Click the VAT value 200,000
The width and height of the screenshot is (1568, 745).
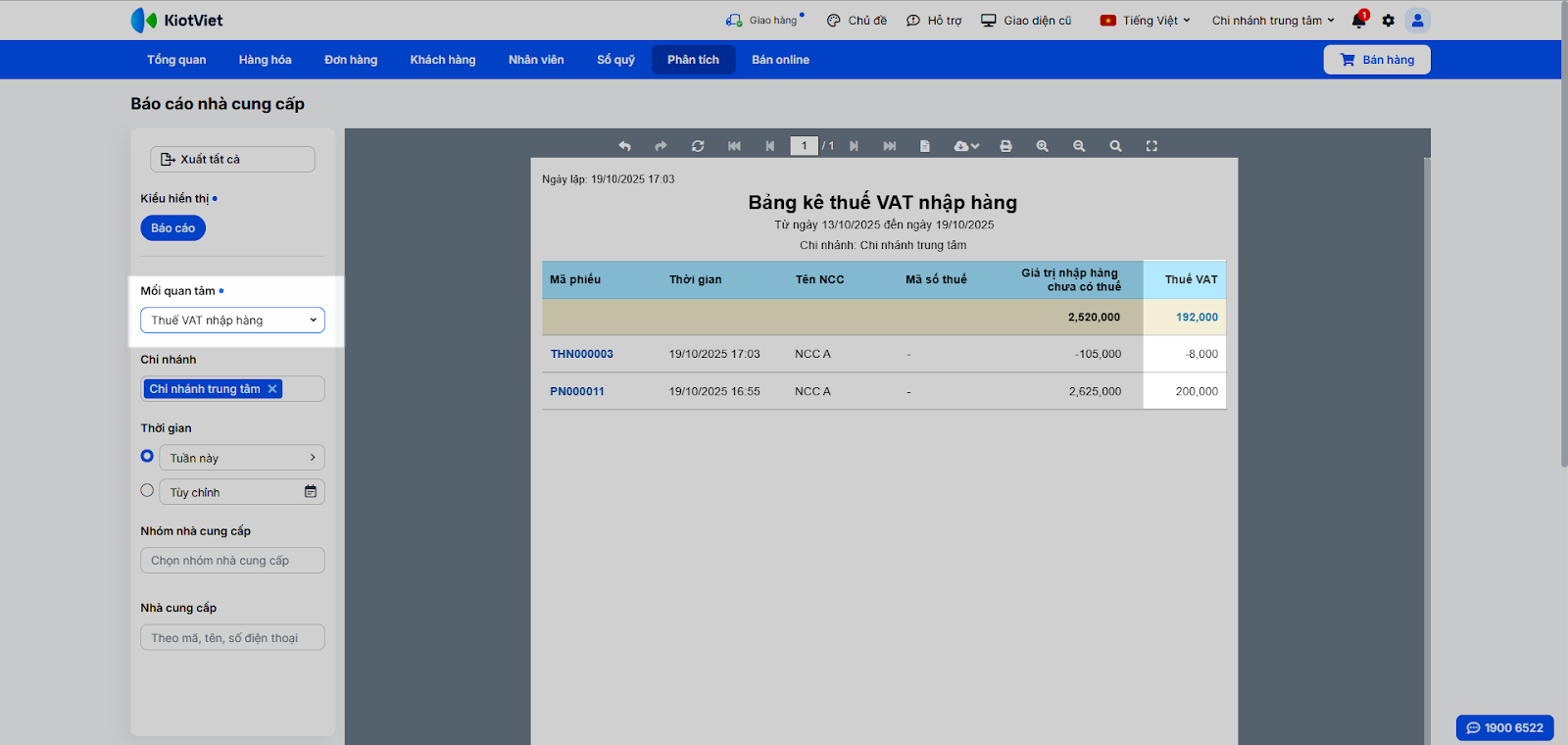(1198, 391)
